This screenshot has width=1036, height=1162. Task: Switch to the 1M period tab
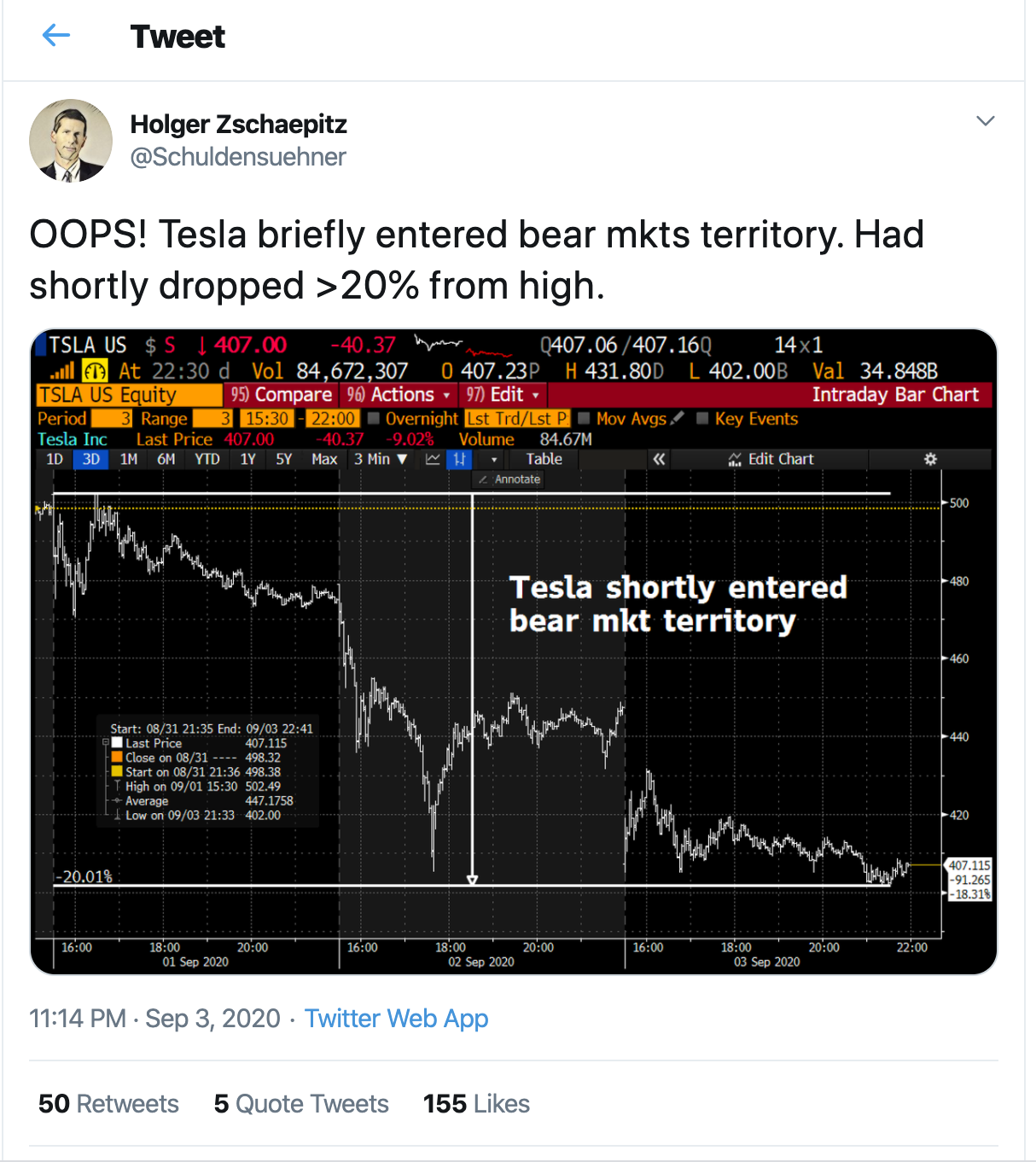[x=129, y=459]
